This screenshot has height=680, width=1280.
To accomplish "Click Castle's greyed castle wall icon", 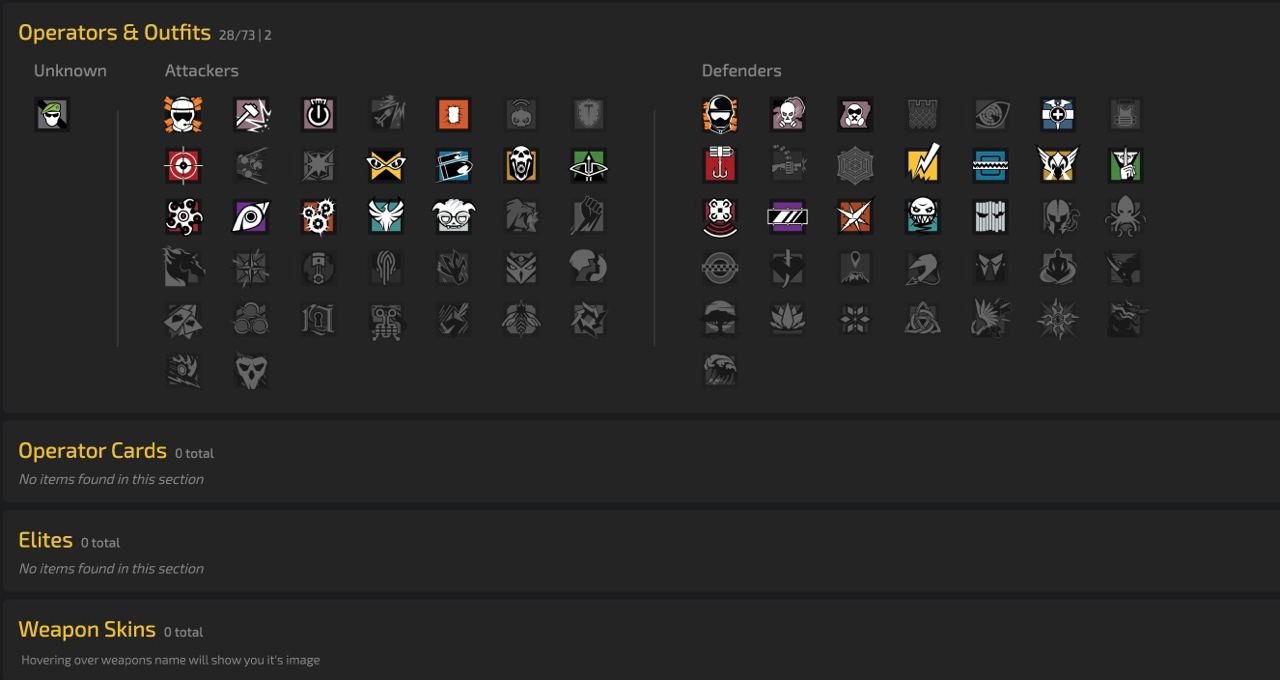I will tap(923, 115).
